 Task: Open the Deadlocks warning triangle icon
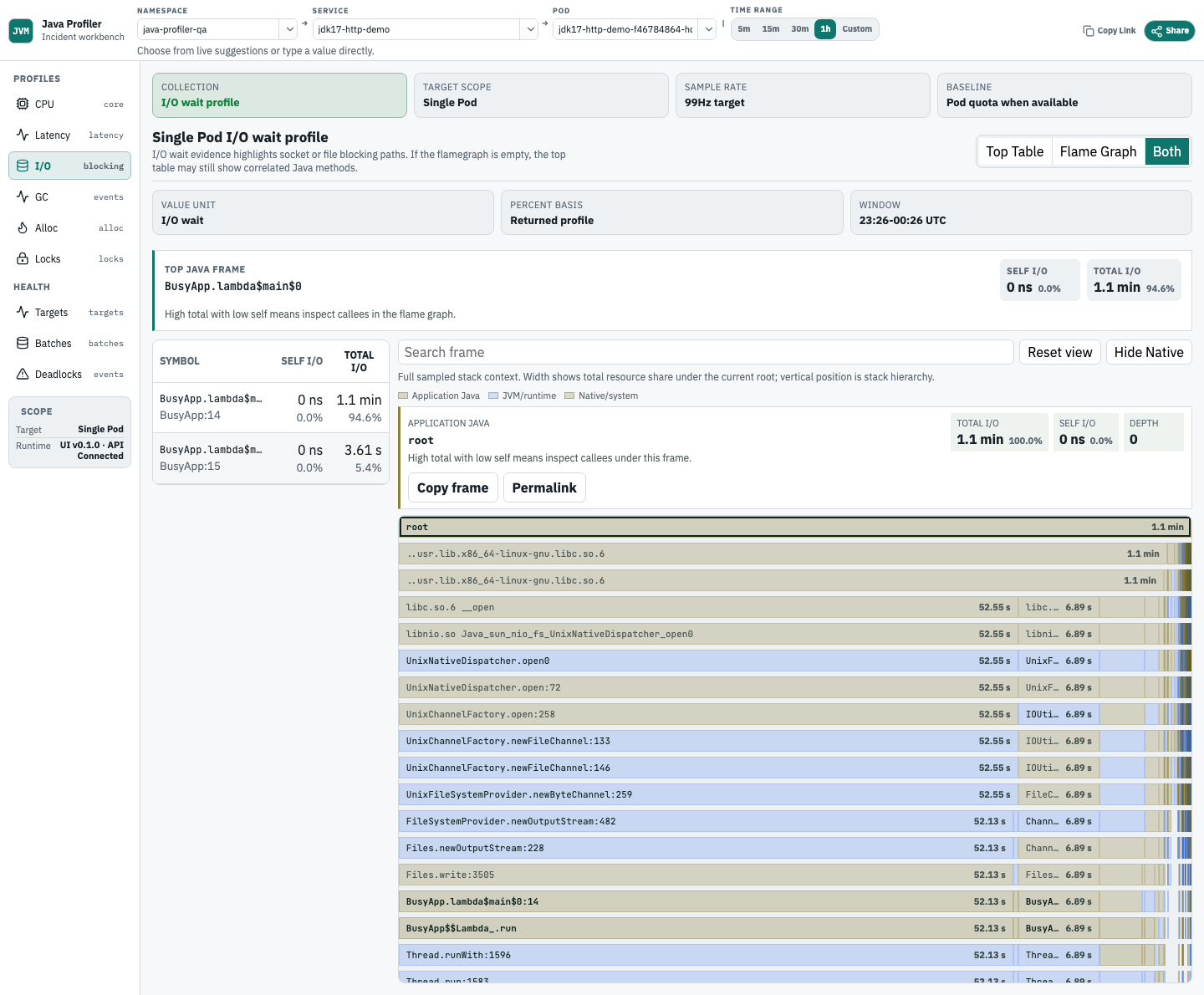coord(23,374)
